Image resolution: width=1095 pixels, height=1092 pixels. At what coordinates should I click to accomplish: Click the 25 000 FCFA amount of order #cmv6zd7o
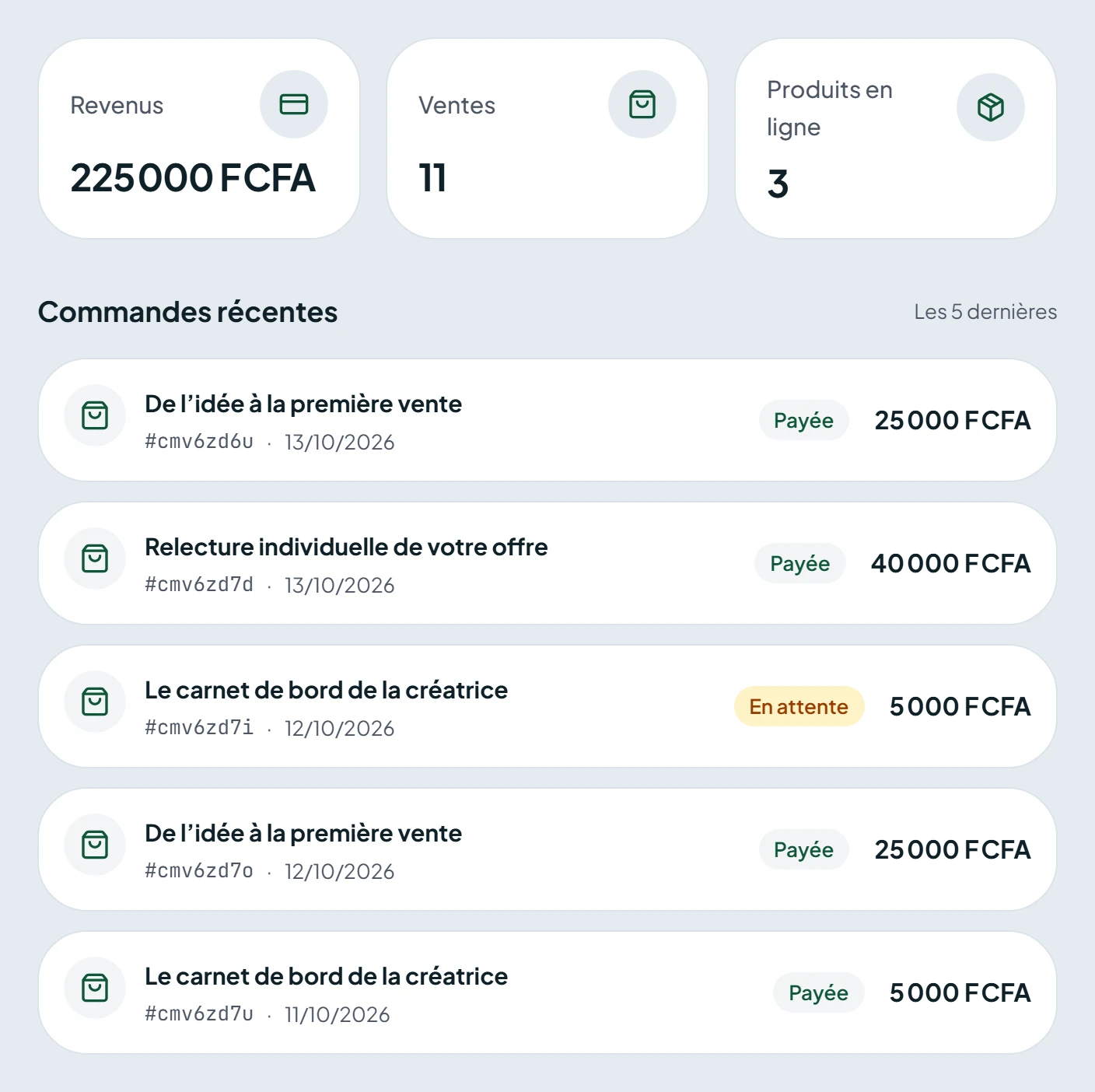[x=953, y=849]
